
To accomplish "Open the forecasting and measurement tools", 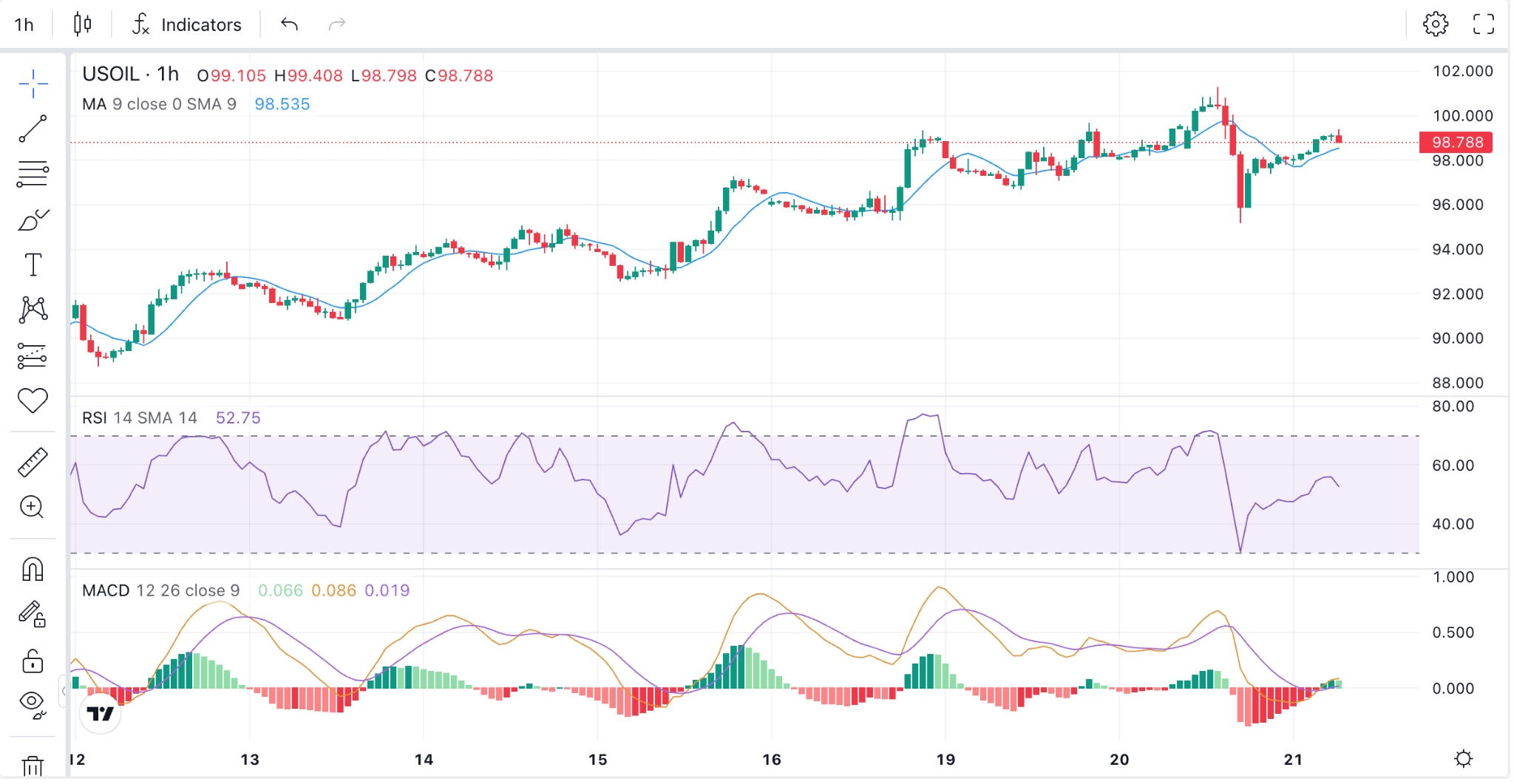I will 33,355.
